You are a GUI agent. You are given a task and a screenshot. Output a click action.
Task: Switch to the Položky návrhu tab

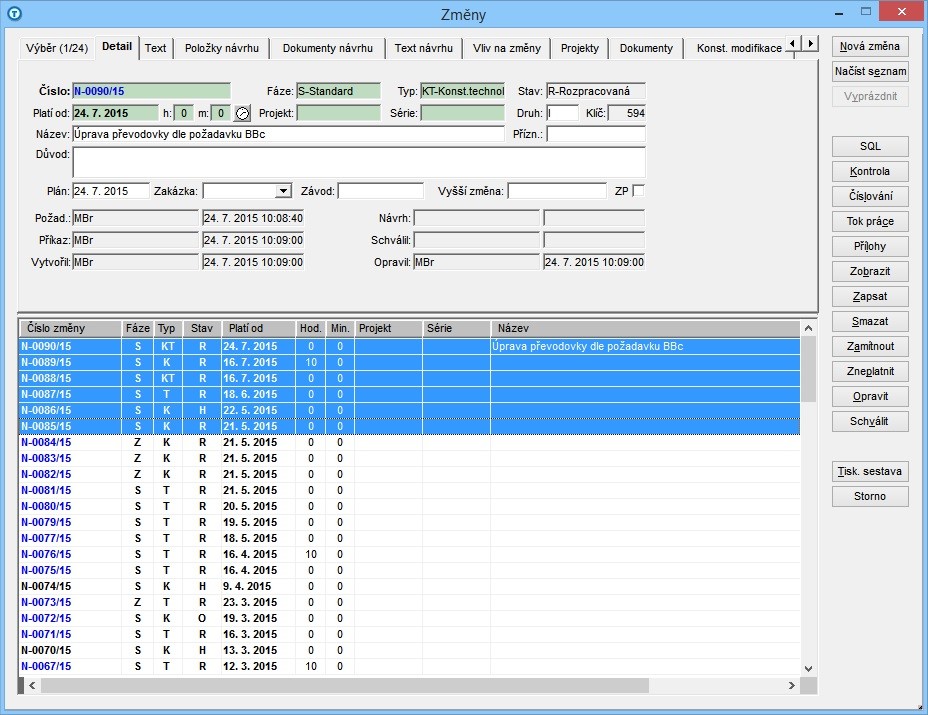click(222, 48)
